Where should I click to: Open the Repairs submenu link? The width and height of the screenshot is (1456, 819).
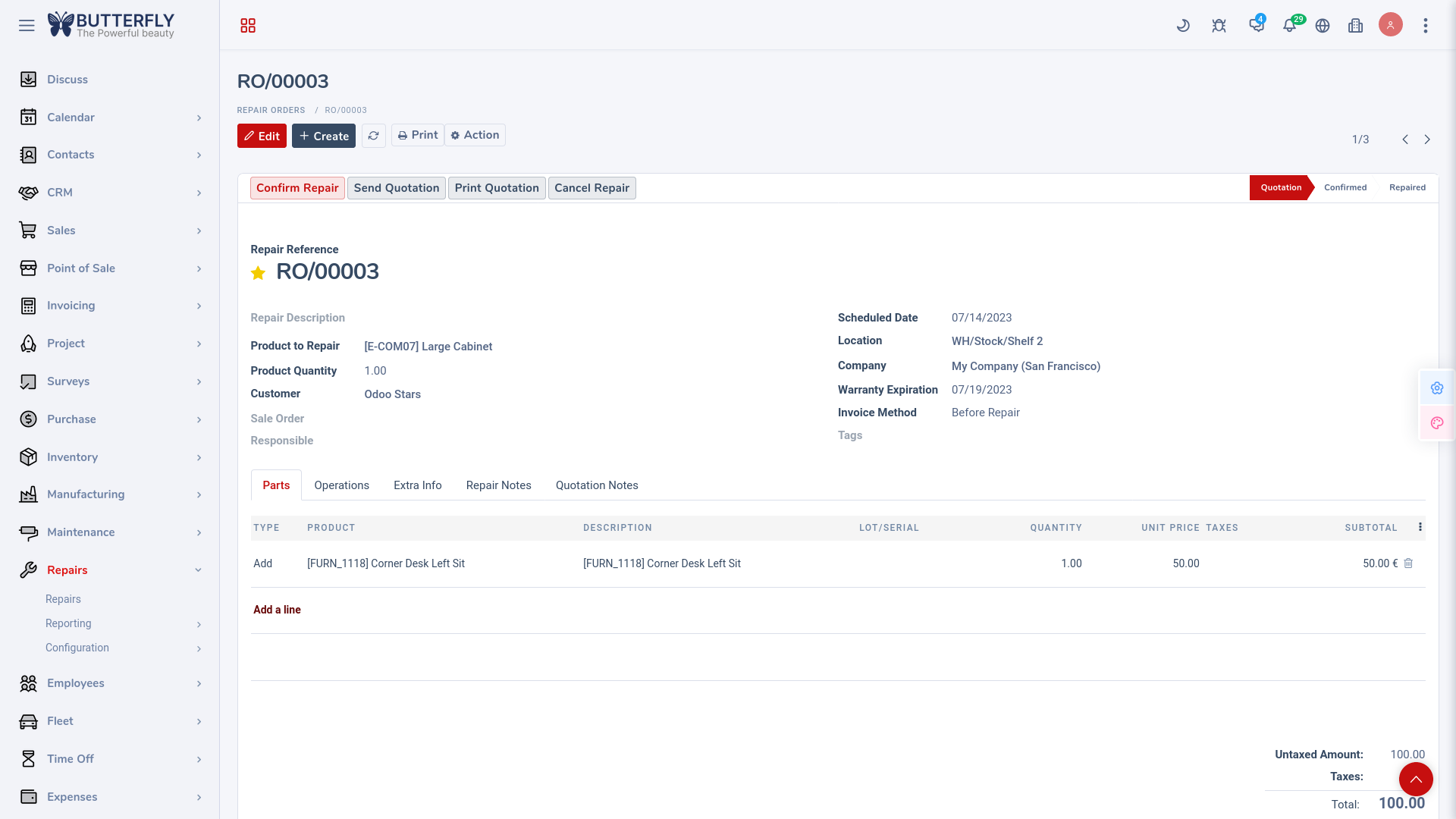tap(63, 599)
